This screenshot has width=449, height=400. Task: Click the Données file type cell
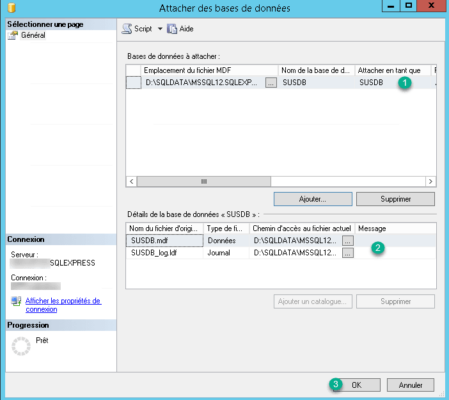pyautogui.click(x=226, y=240)
